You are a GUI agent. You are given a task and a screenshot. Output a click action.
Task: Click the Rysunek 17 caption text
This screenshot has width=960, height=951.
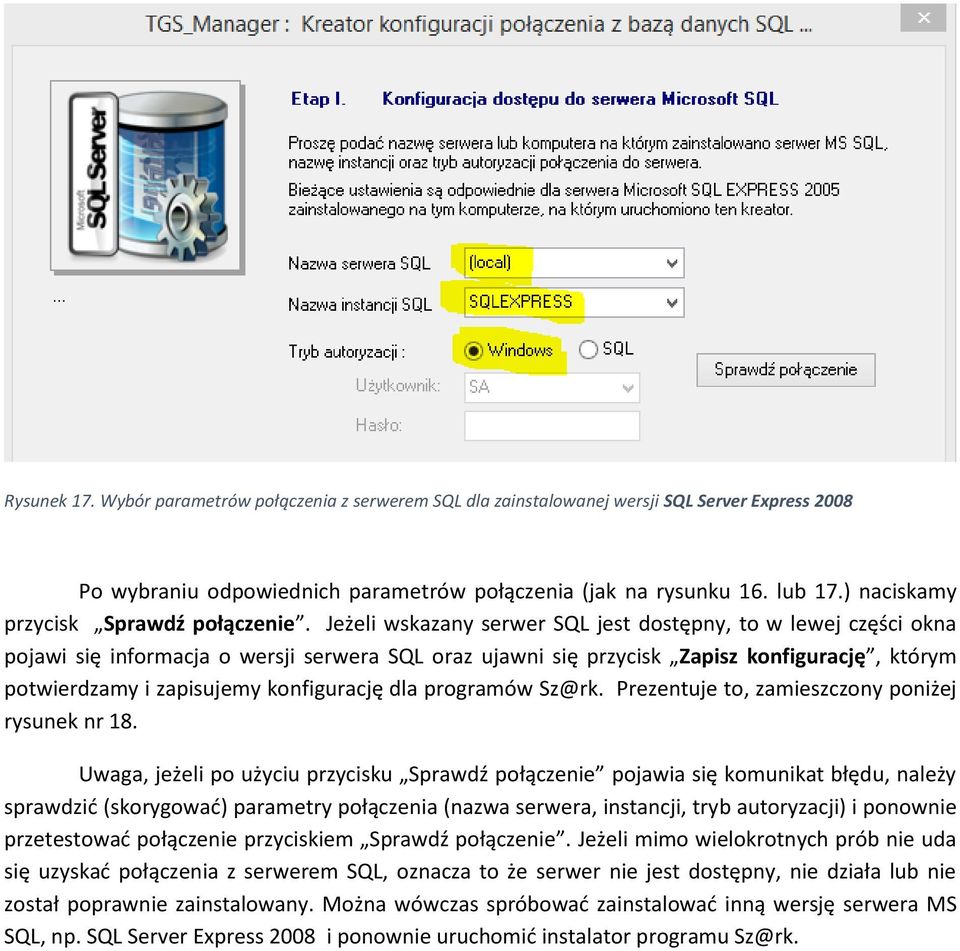click(x=428, y=501)
